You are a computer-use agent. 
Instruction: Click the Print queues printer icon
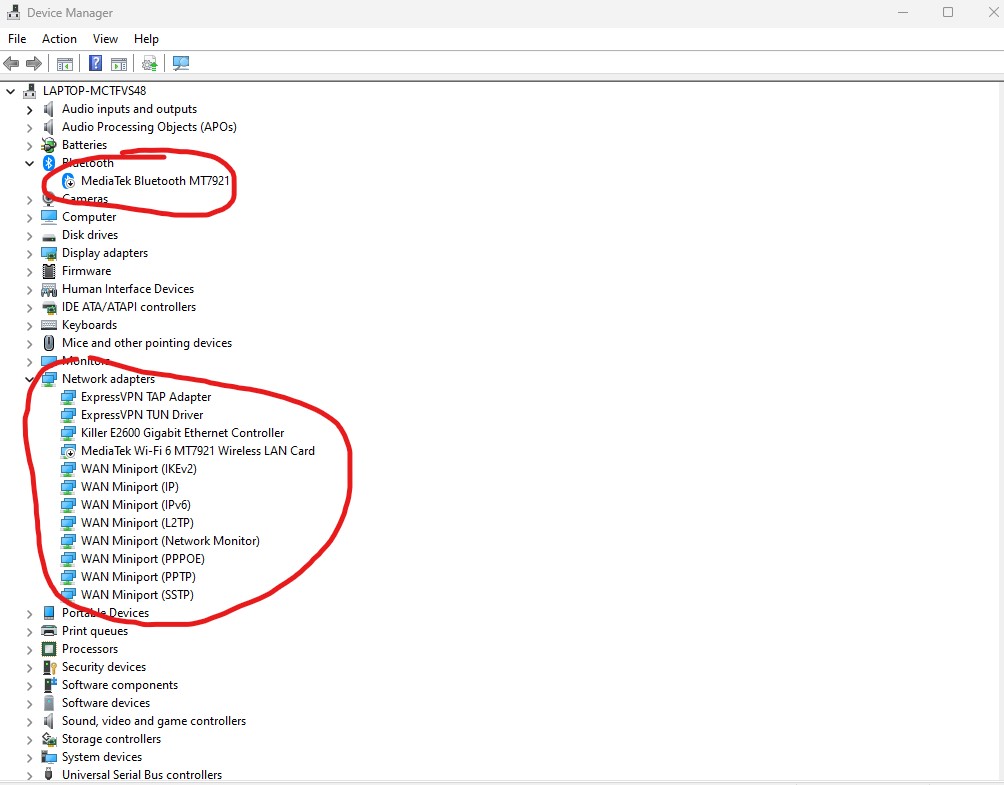point(49,631)
